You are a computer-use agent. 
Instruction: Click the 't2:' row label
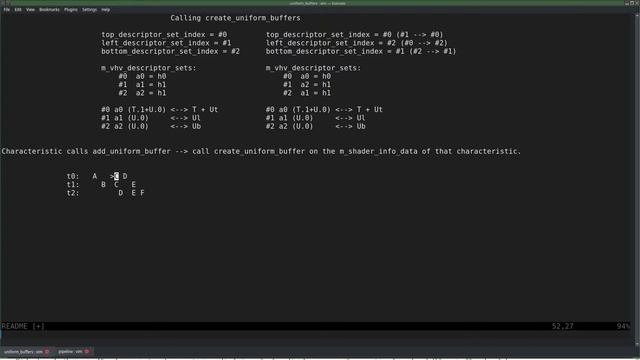click(x=73, y=193)
